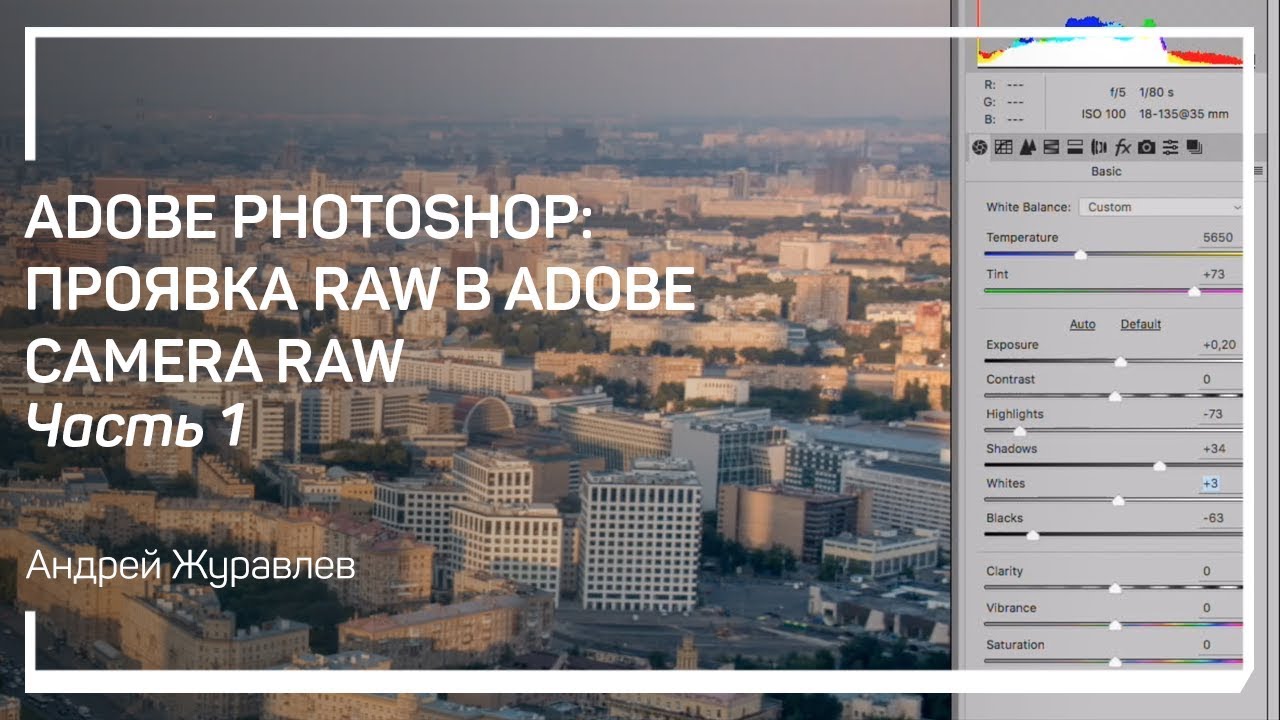Click the Vibrance slider handle

pos(1115,626)
